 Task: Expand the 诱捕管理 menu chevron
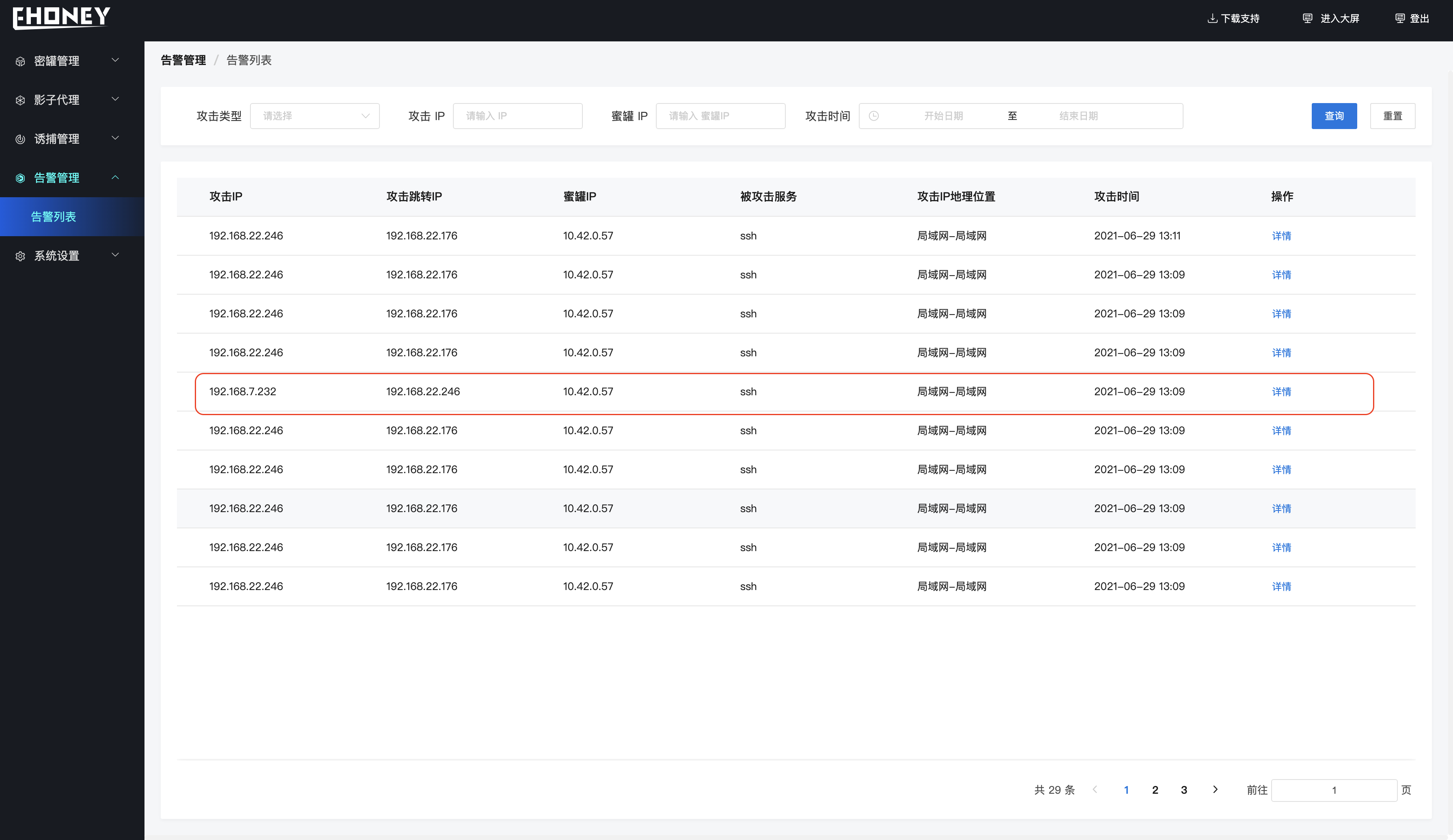click(115, 138)
